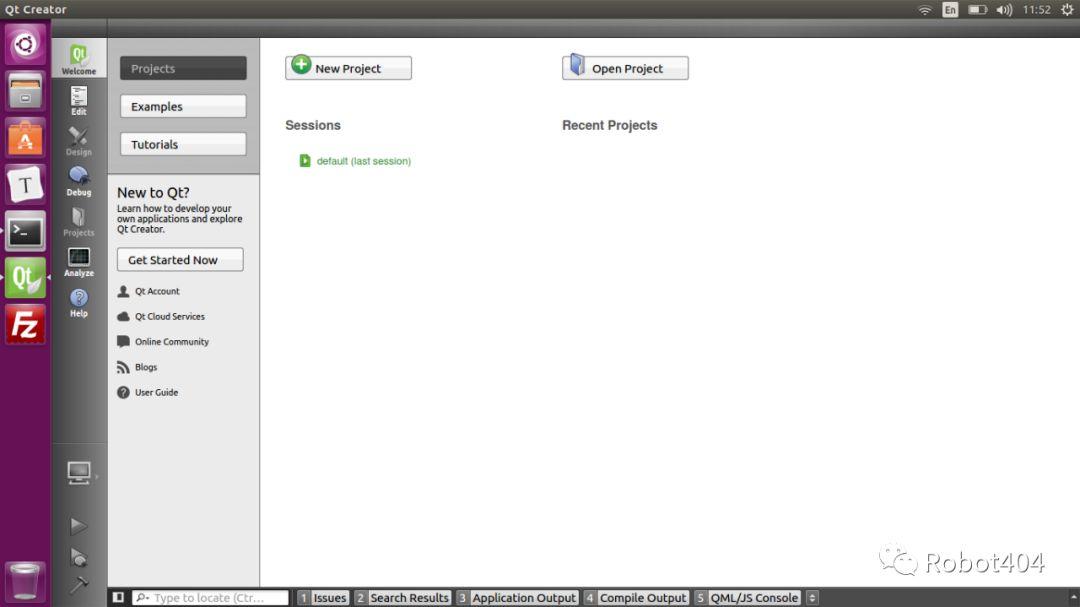Screen dimensions: 1080x607
Task: Open the Trash in the dock
Action: [x=25, y=582]
